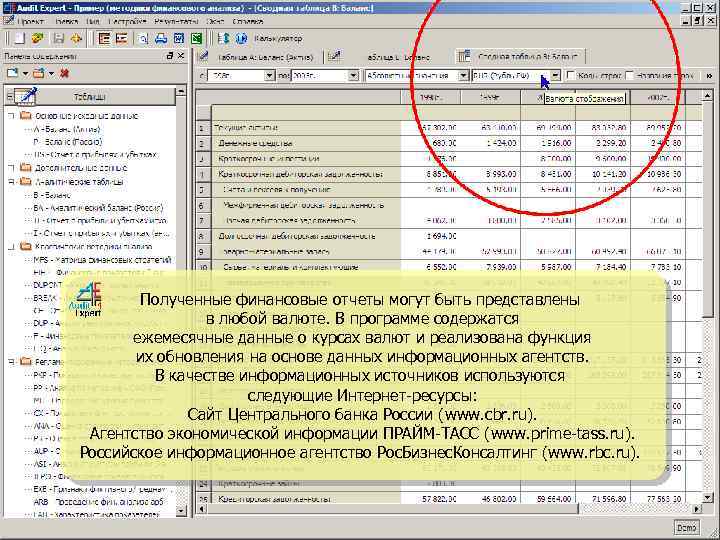The image size is (720, 540).
Task: Select the 'ARB' tree item near bottom
Action: click(x=98, y=502)
